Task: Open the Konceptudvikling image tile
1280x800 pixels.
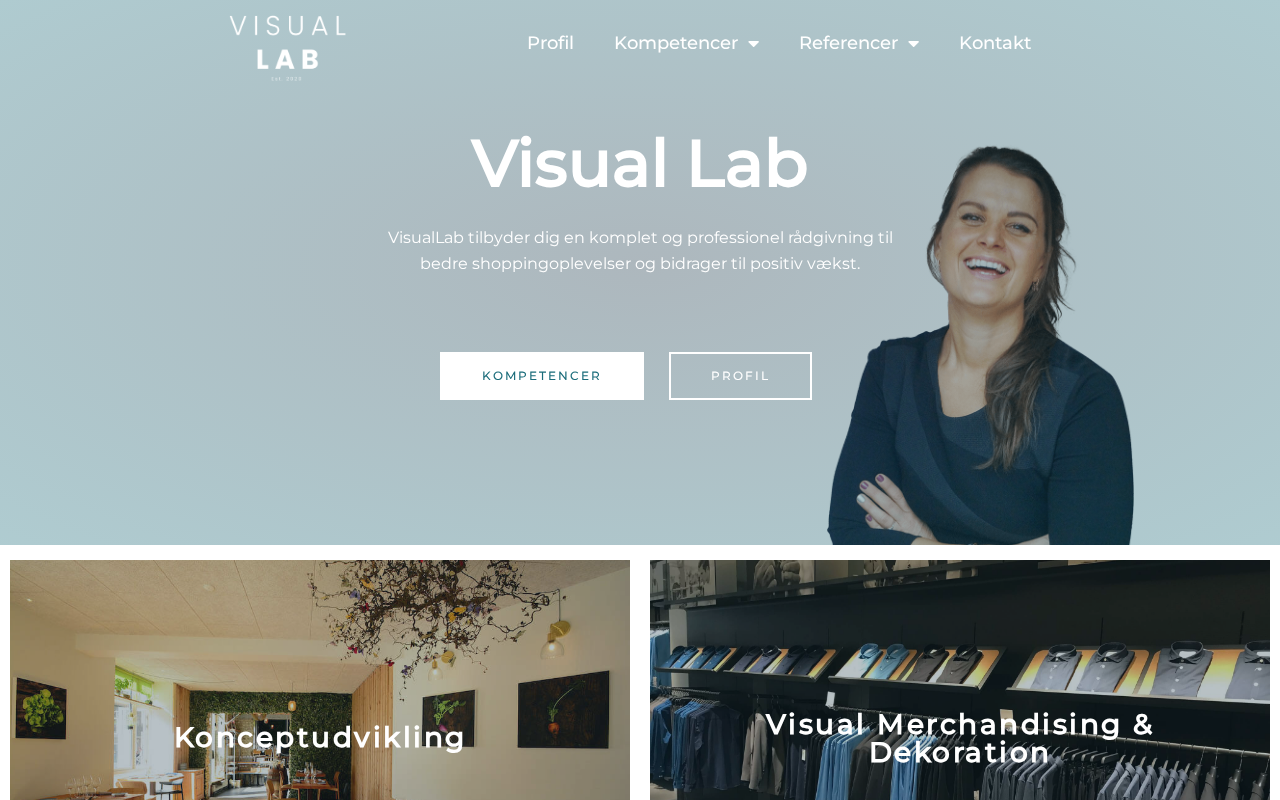Action: 320,680
